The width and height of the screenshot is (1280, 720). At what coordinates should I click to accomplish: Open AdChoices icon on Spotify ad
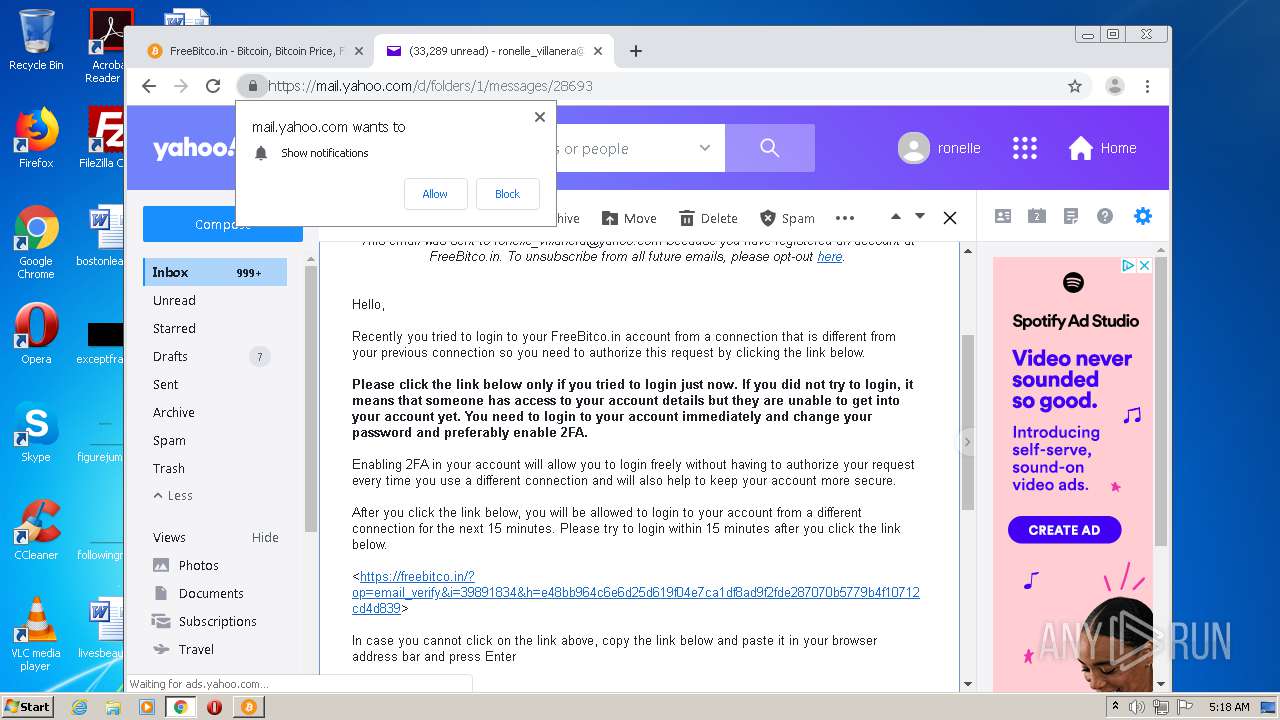(x=1128, y=265)
